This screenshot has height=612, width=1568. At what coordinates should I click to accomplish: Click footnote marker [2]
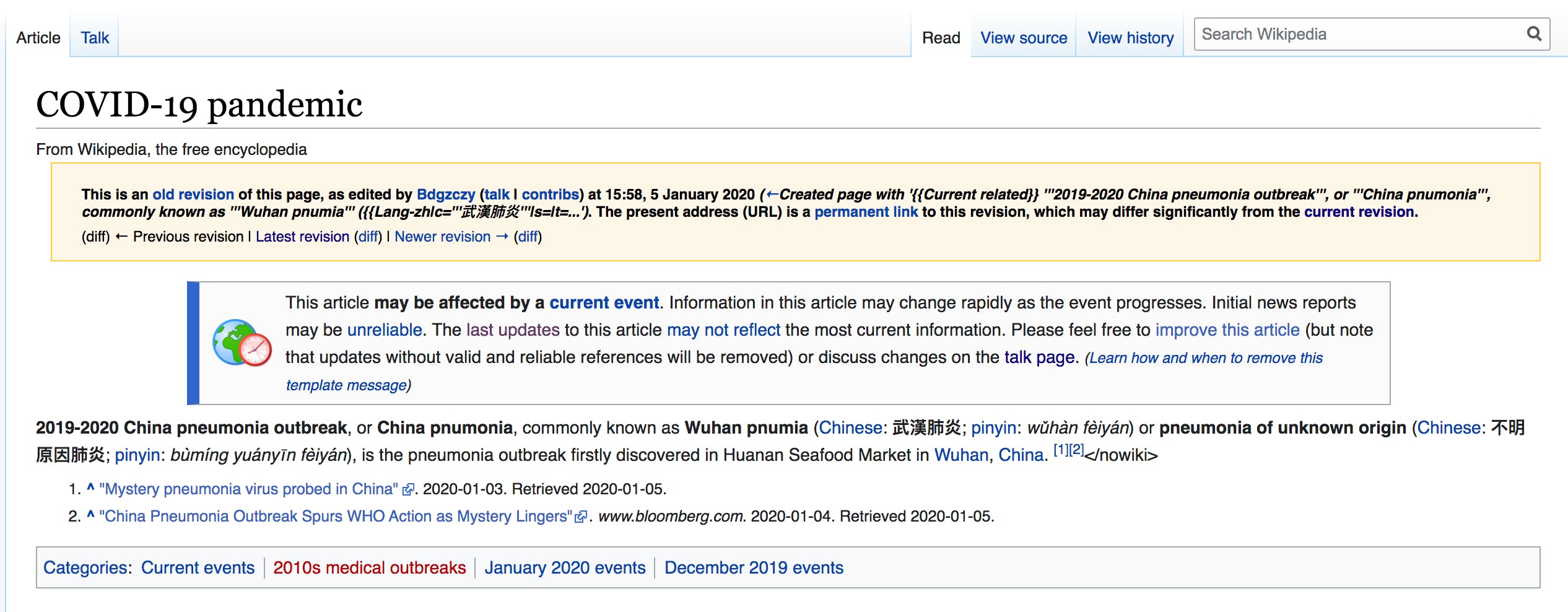click(x=1076, y=450)
